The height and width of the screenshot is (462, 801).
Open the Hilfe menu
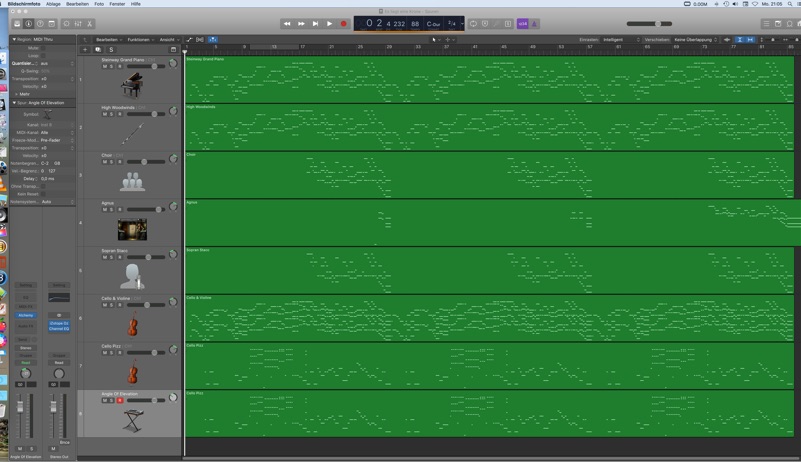tap(135, 4)
